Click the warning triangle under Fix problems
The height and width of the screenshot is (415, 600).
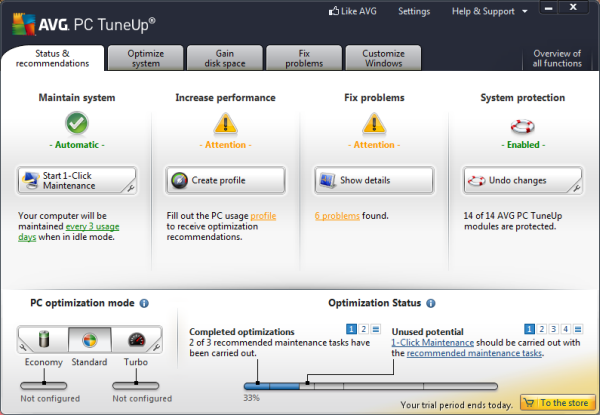tap(374, 124)
